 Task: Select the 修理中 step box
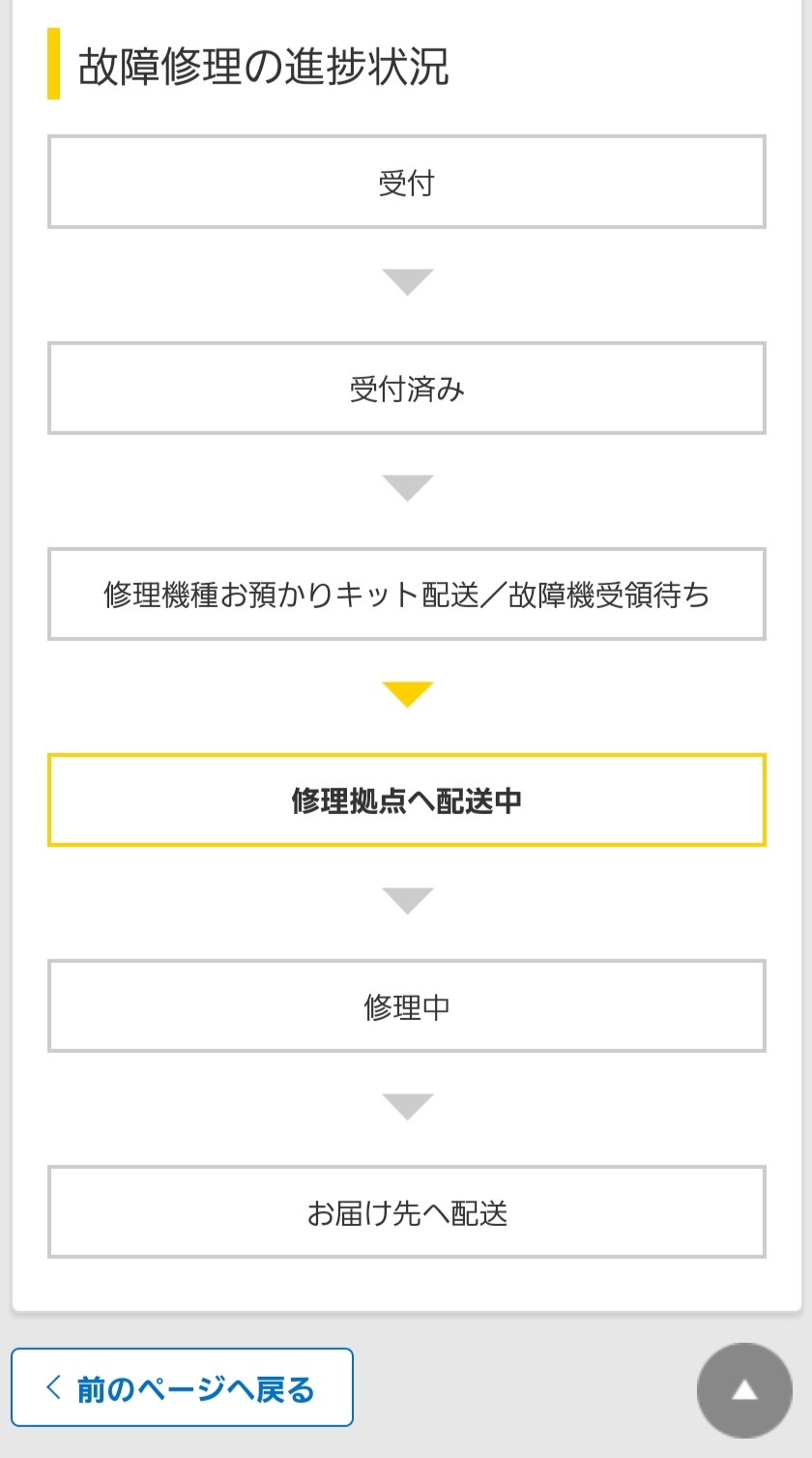tap(407, 1006)
